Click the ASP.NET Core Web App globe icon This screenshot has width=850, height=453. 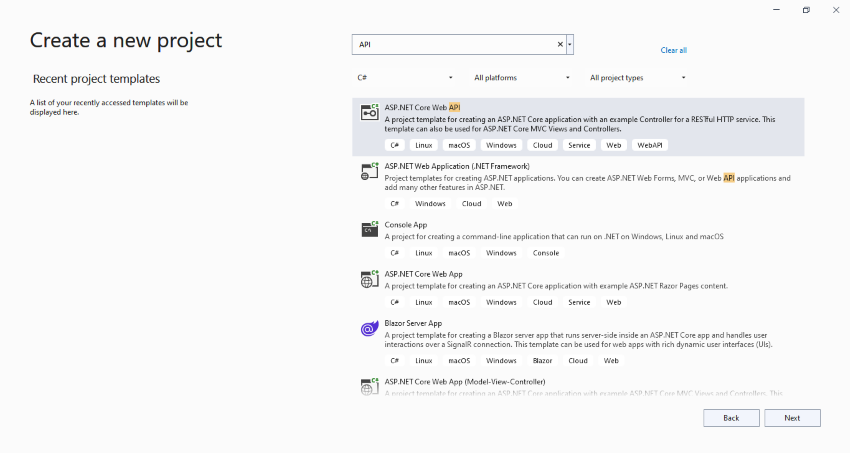pos(369,279)
